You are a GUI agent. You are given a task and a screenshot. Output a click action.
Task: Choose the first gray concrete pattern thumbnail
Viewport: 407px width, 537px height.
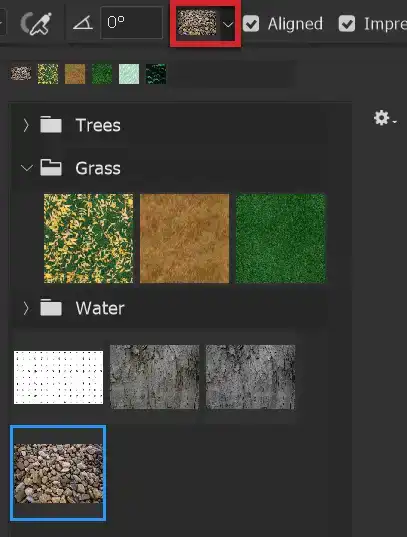154,377
